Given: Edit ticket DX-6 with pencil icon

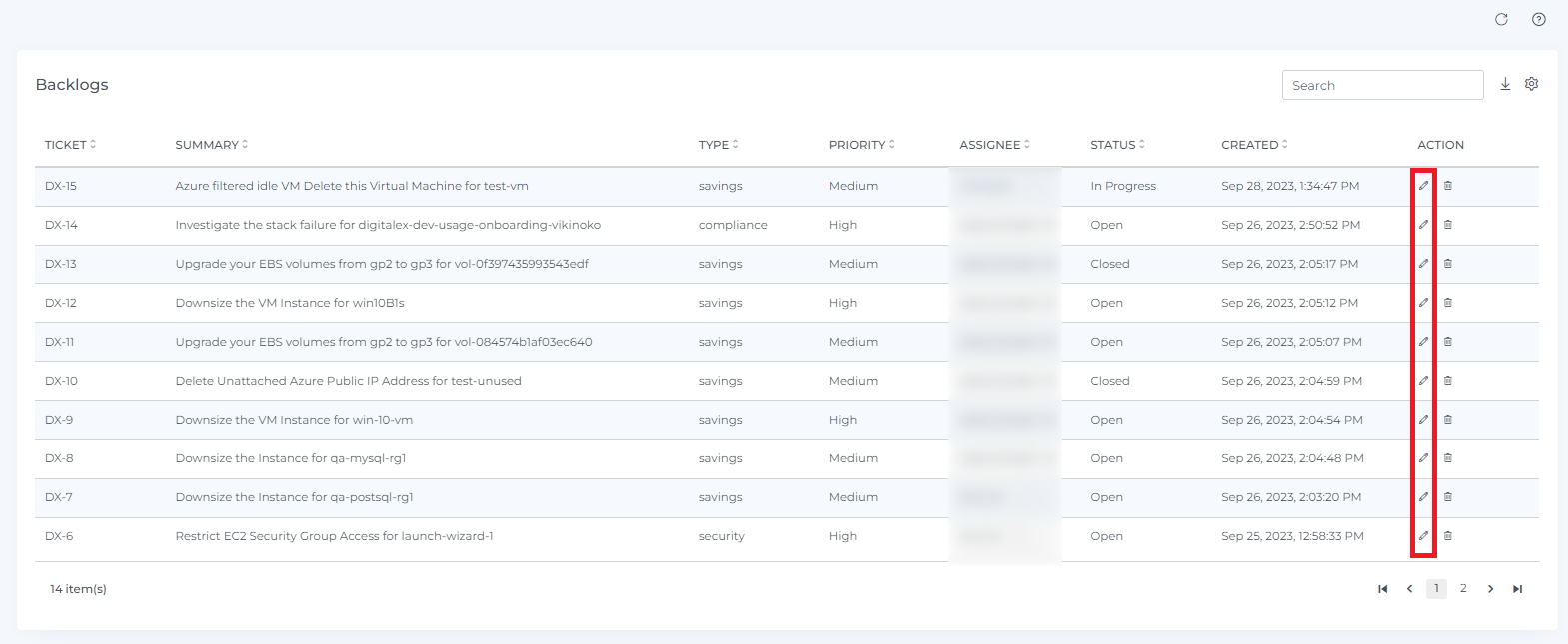Looking at the screenshot, I should (x=1423, y=536).
